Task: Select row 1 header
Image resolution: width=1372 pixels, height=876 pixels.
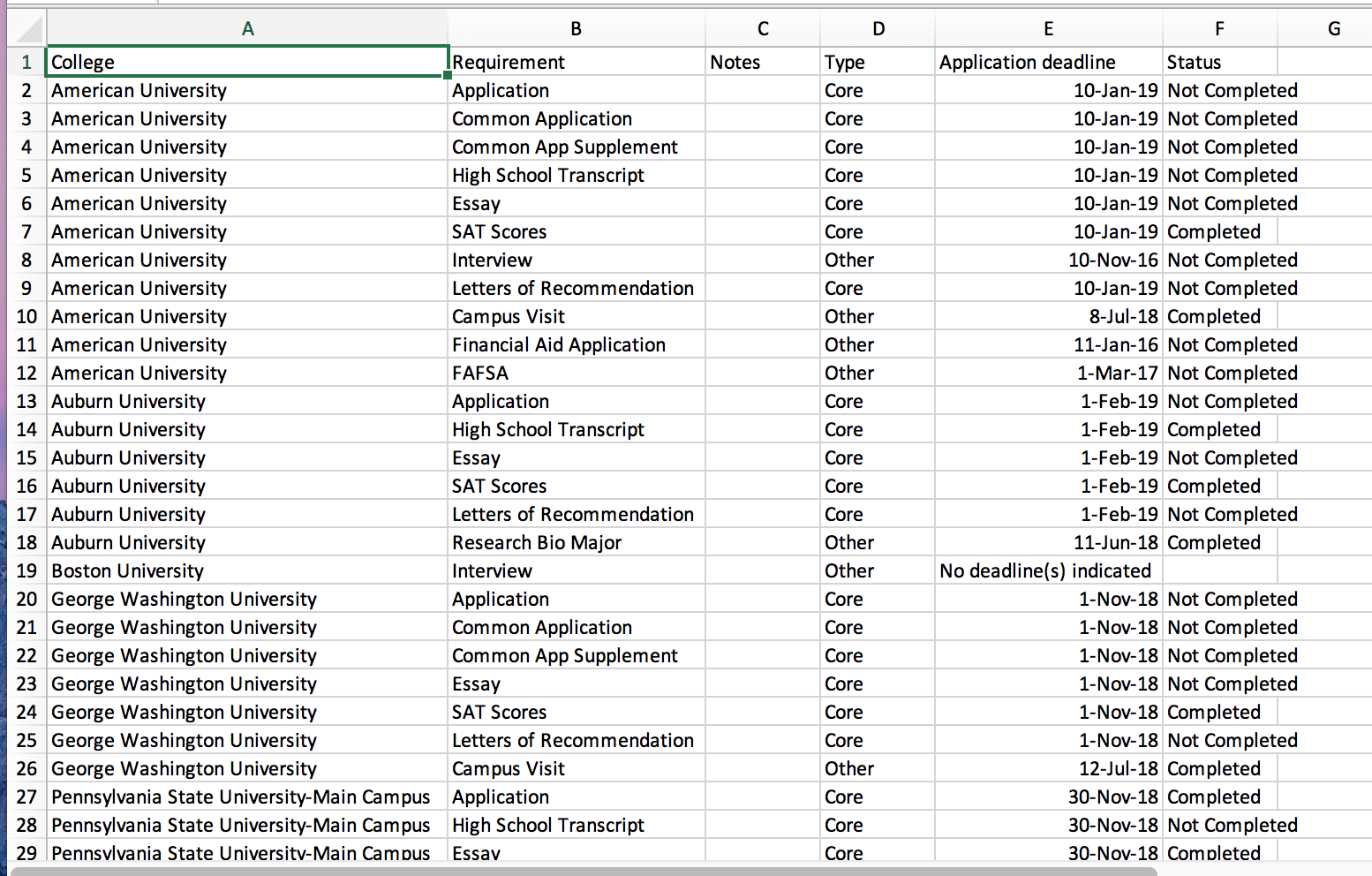Action: click(x=26, y=62)
